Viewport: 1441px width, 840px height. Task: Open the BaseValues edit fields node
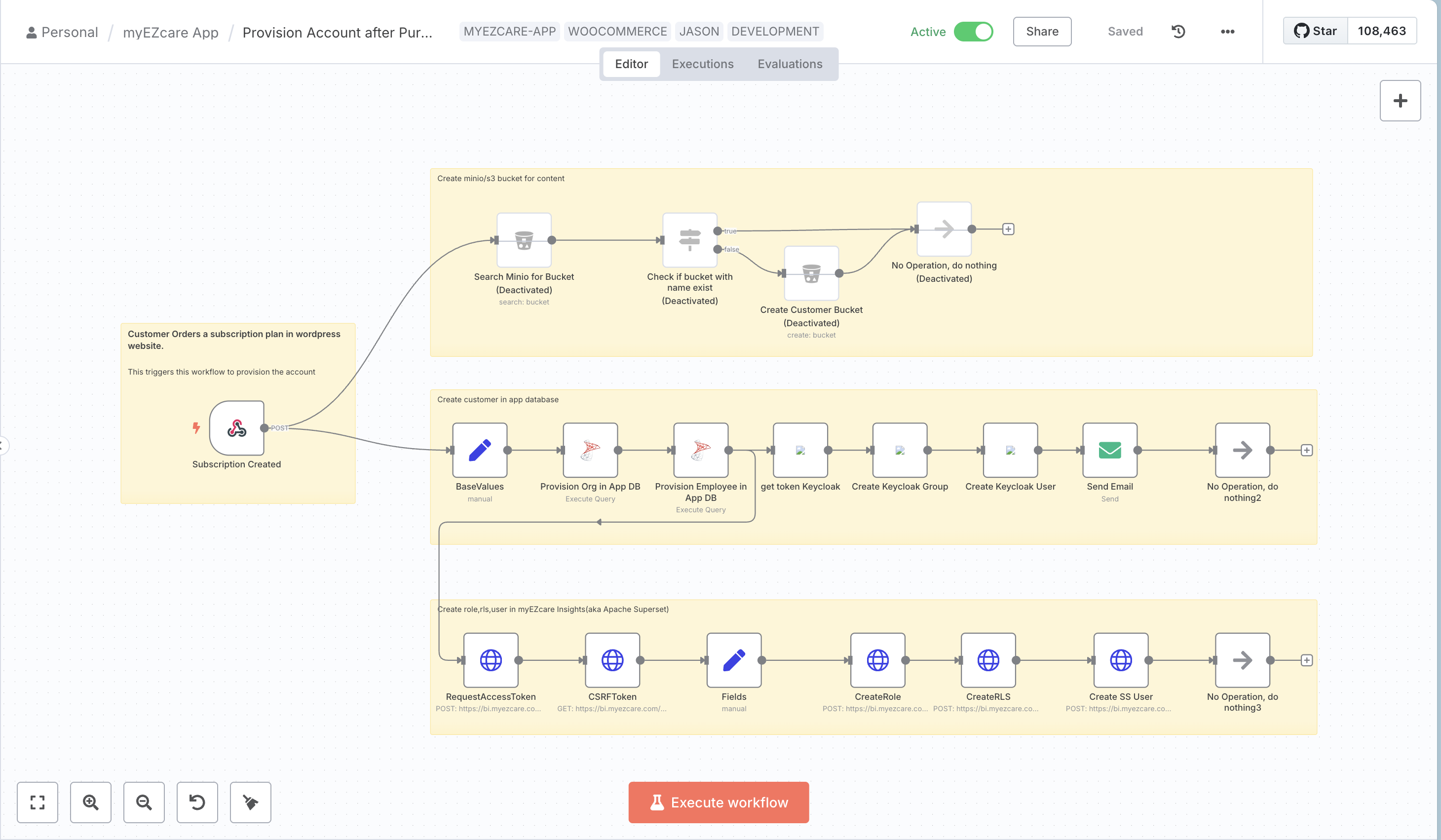479,451
